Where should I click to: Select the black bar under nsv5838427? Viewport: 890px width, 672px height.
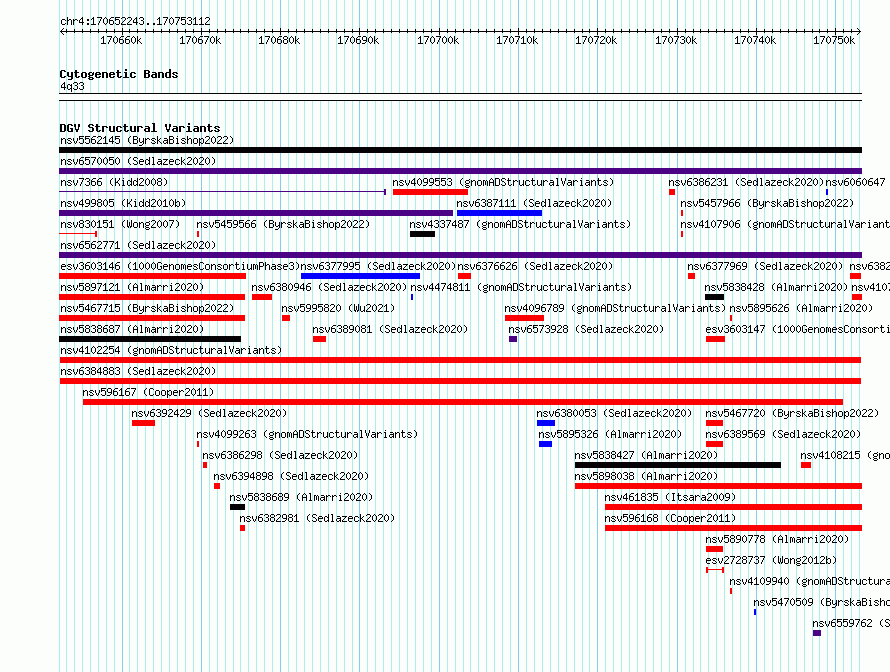(678, 465)
